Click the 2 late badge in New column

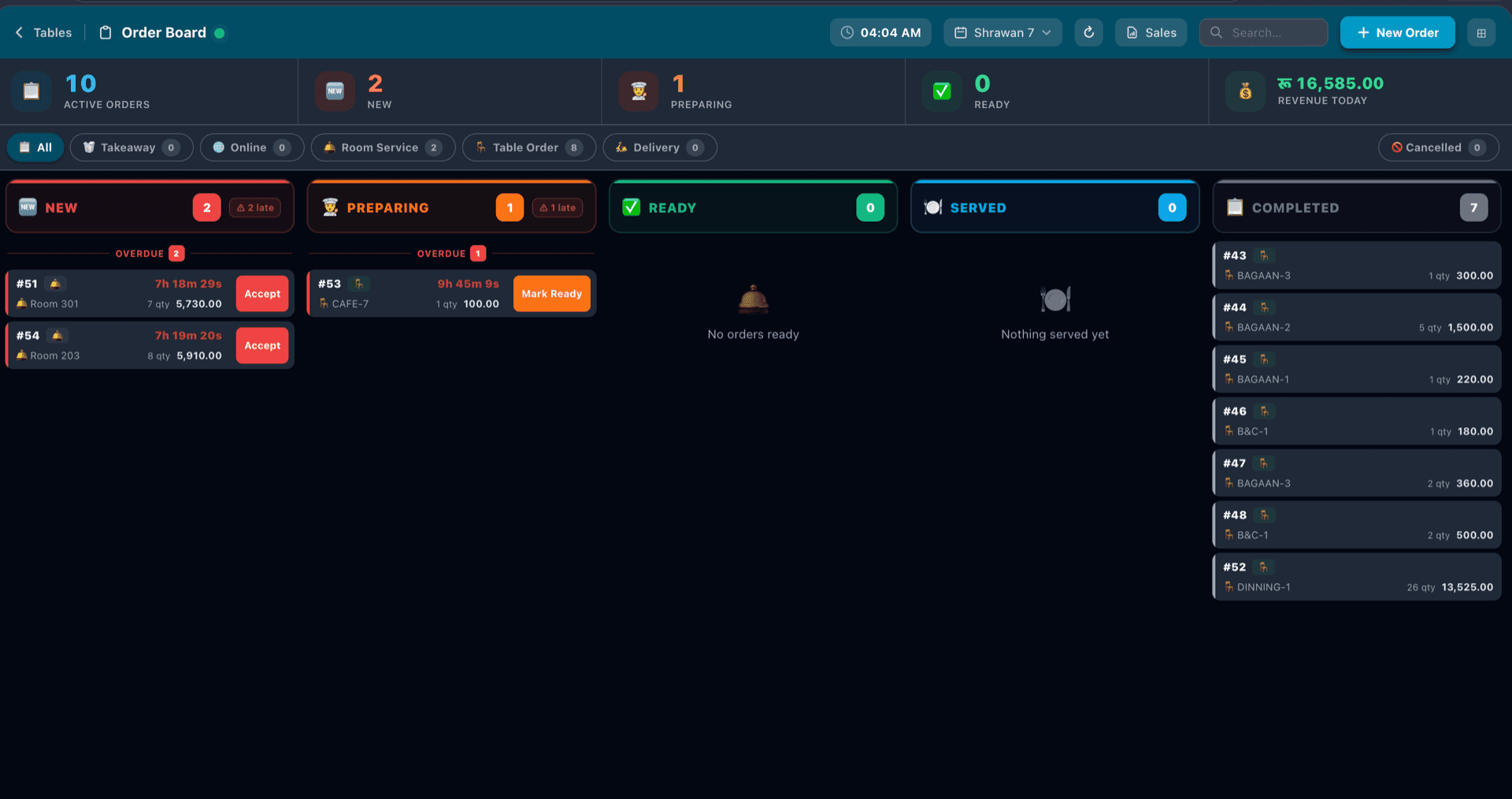click(x=255, y=208)
